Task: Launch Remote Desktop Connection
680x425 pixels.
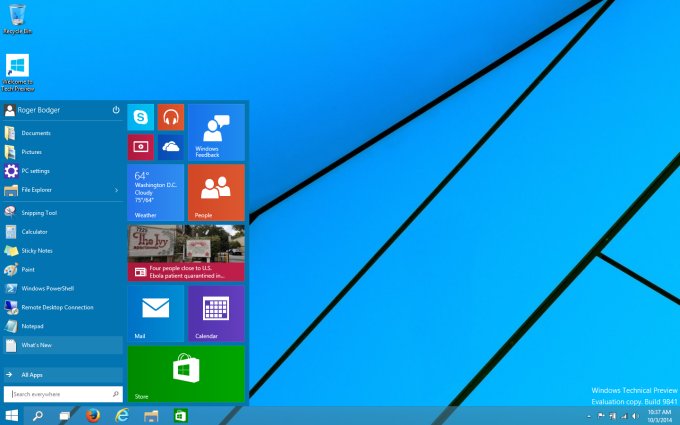Action: point(63,307)
